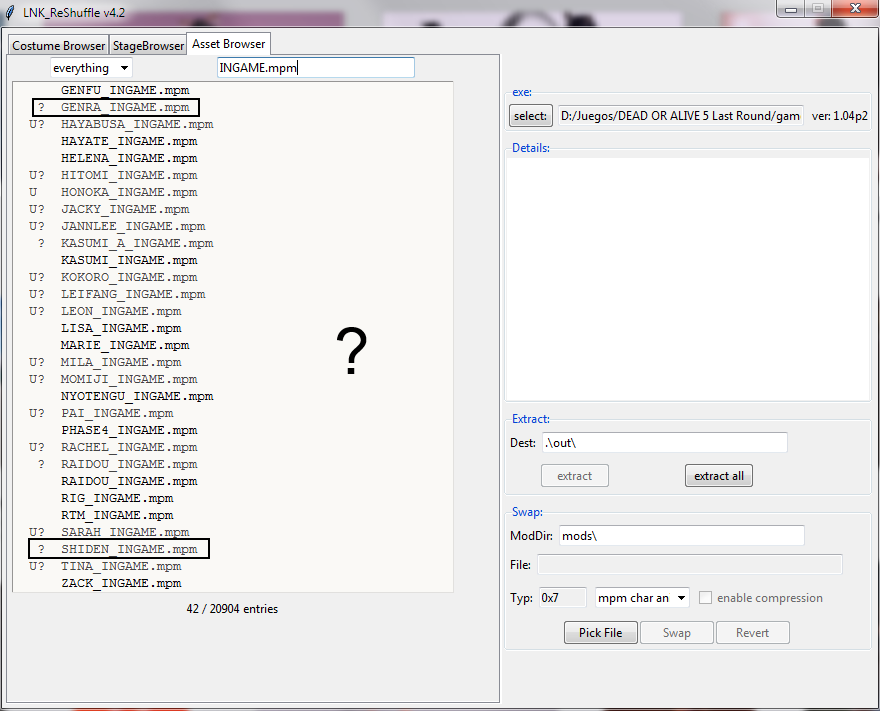Click the INGAME.mpm search field
Viewport: 880px width, 711px height.
(x=315, y=68)
